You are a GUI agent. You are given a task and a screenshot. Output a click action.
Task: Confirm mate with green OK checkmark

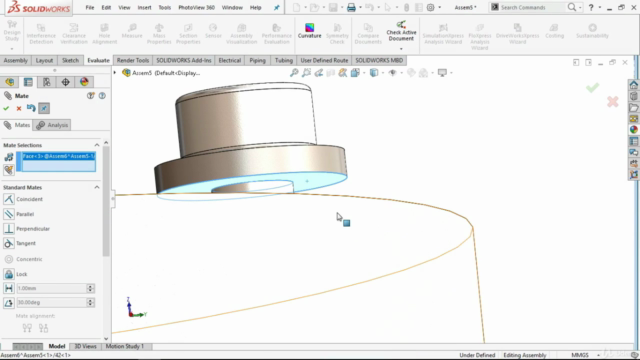6,108
